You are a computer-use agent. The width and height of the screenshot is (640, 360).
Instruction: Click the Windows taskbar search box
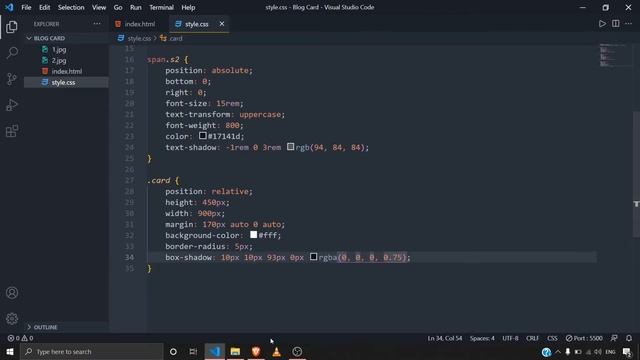(x=92, y=351)
